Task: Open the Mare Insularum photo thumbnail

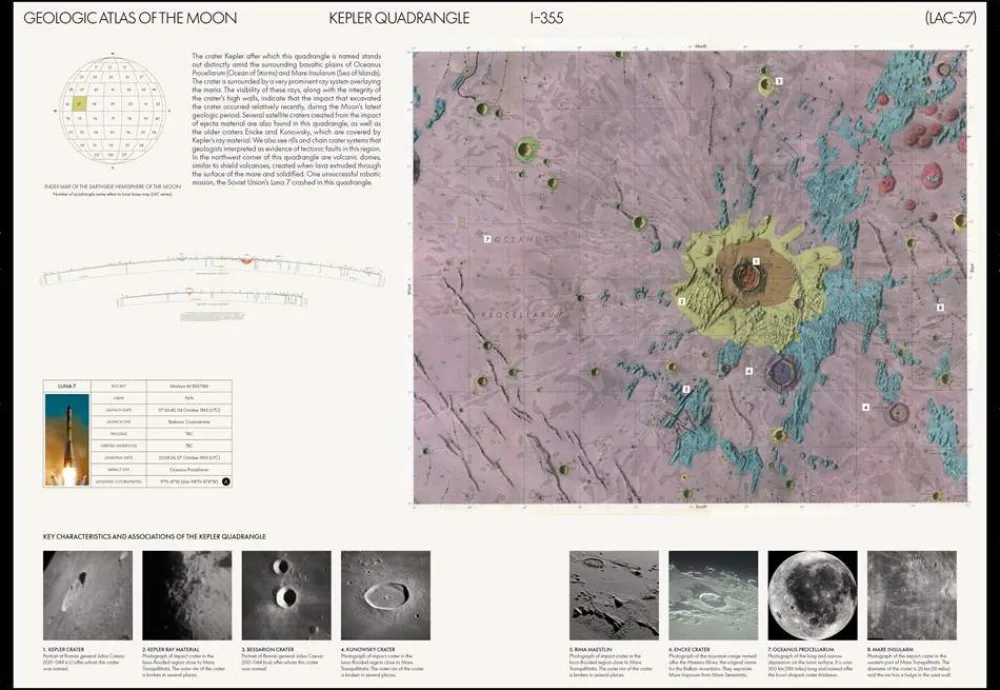Action: coord(911,595)
